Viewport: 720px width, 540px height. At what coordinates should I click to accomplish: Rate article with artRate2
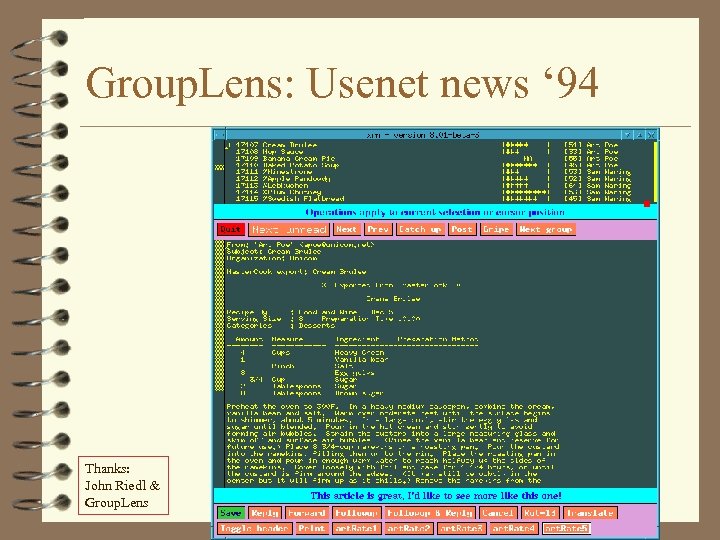coord(409,529)
